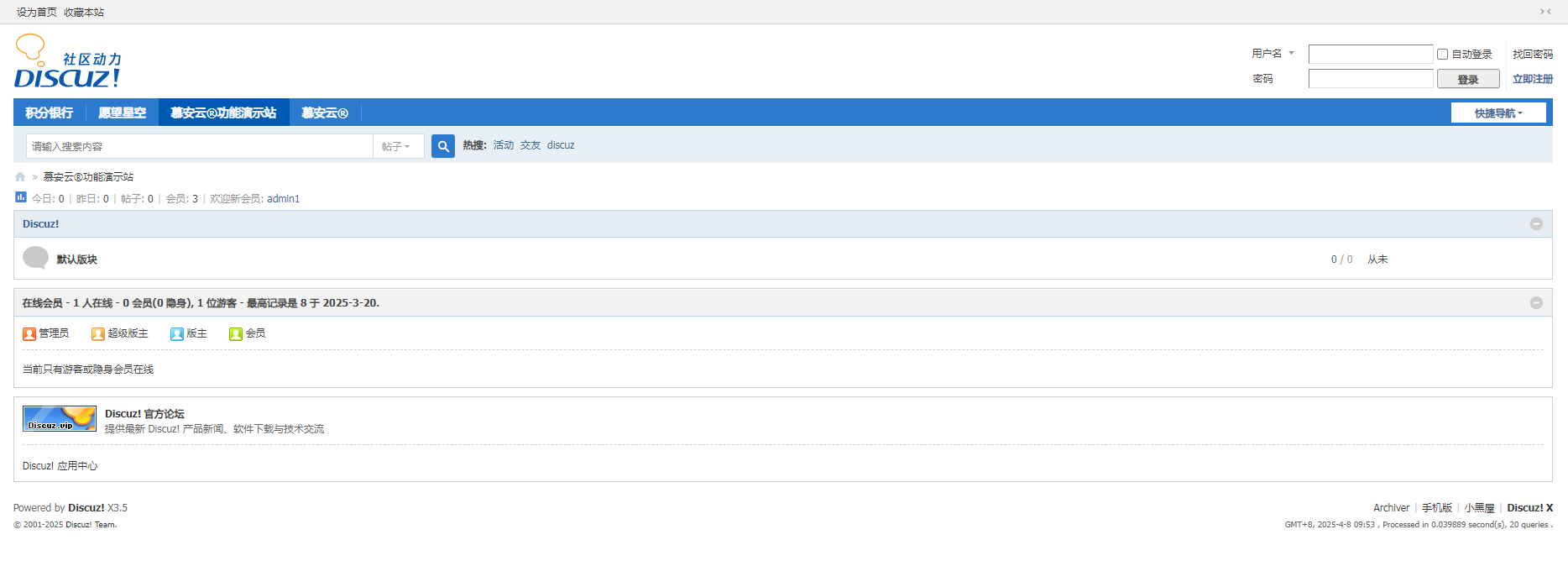Collapse the 在线会员 section
1568x566 pixels.
click(x=1536, y=303)
